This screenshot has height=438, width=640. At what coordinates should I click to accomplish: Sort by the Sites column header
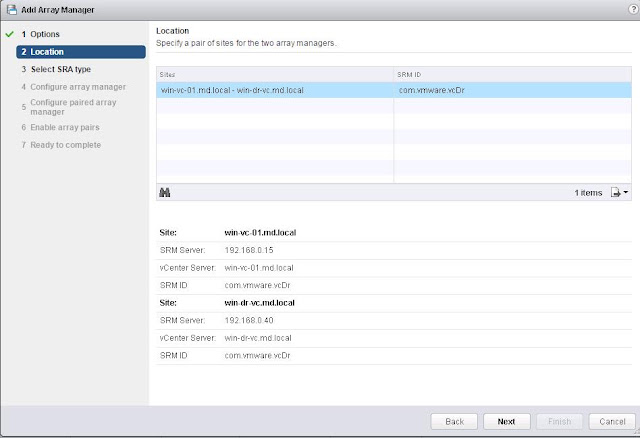(x=275, y=75)
